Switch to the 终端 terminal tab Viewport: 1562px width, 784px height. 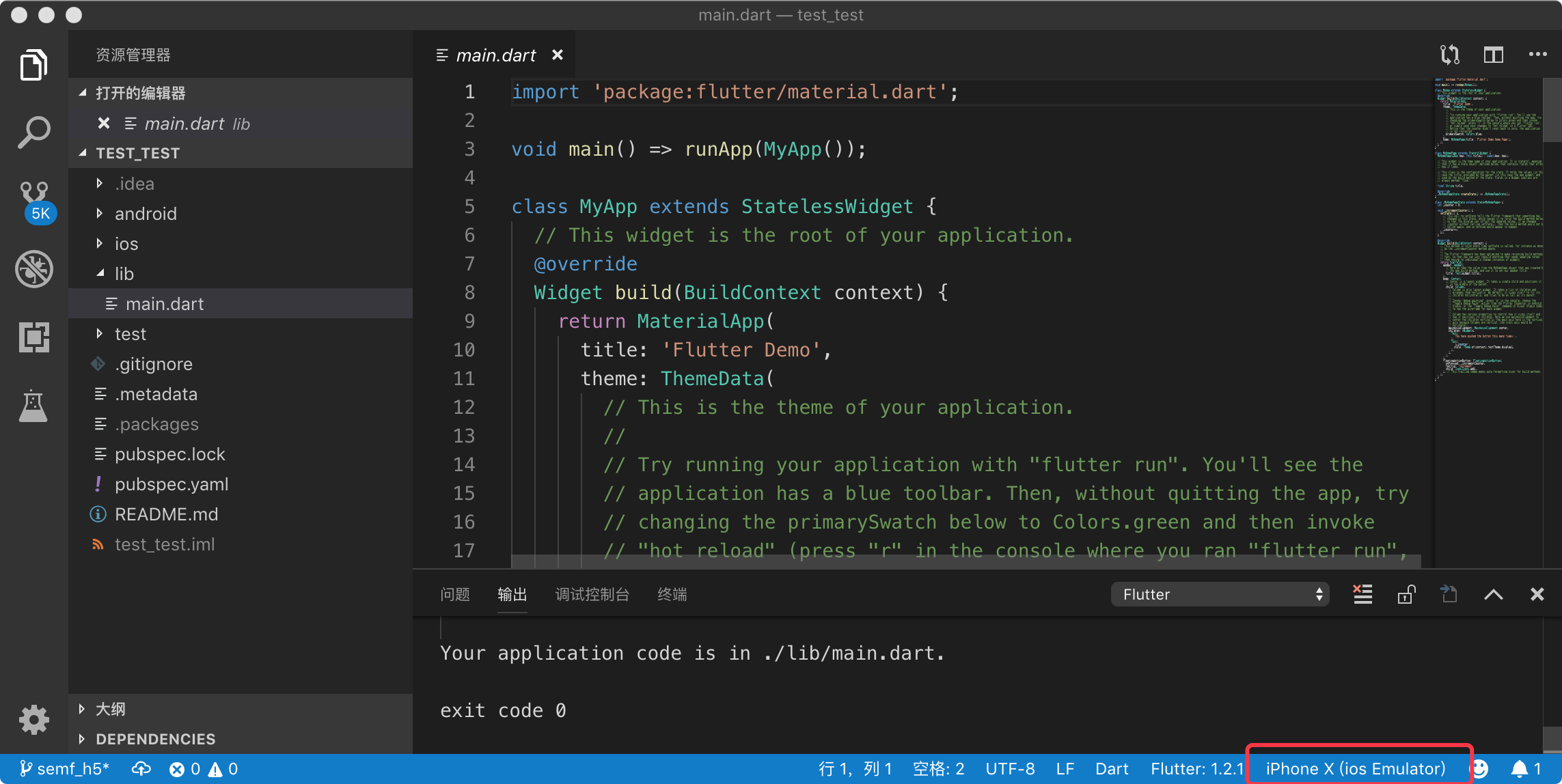672,594
